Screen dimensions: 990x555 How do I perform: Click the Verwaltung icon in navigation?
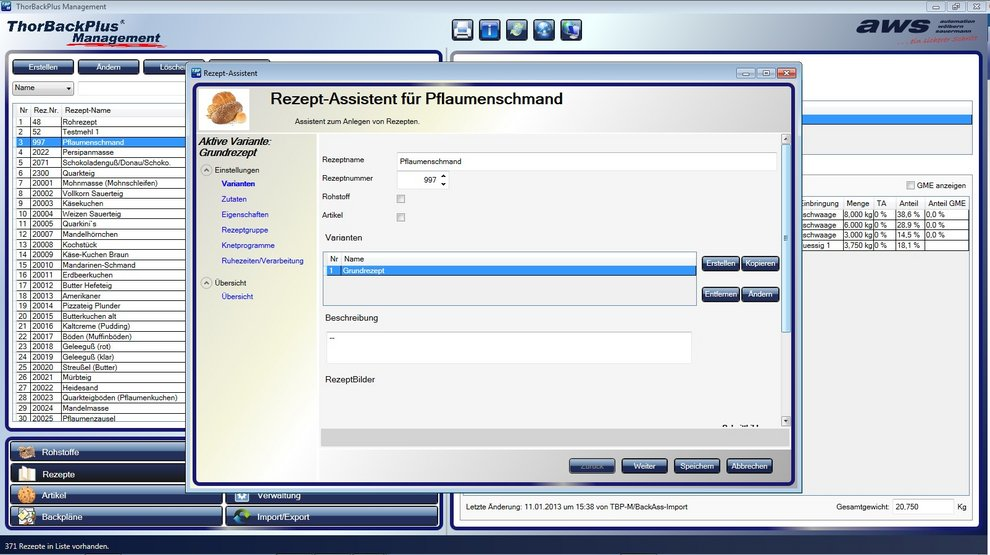coord(242,496)
